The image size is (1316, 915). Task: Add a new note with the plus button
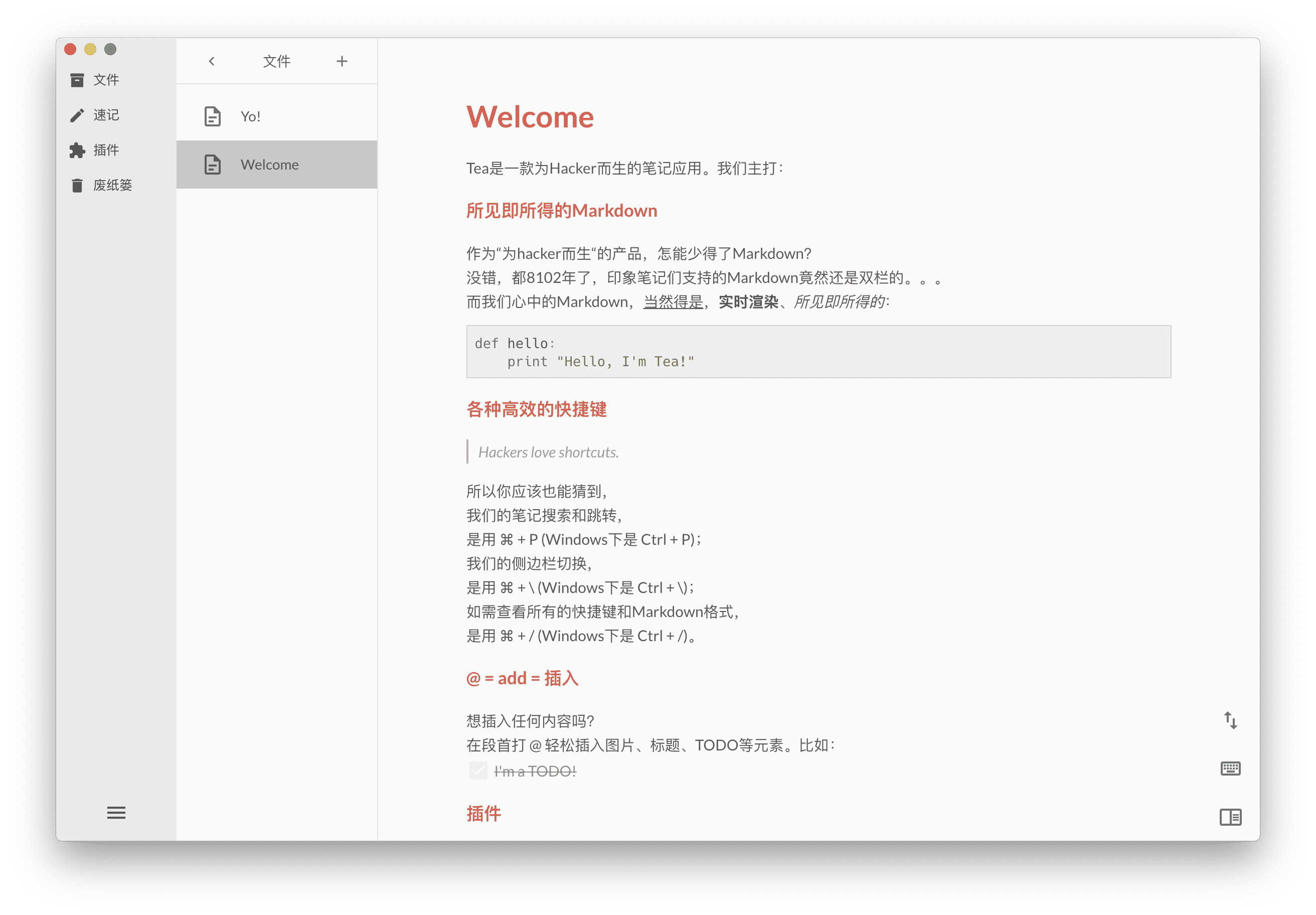342,61
